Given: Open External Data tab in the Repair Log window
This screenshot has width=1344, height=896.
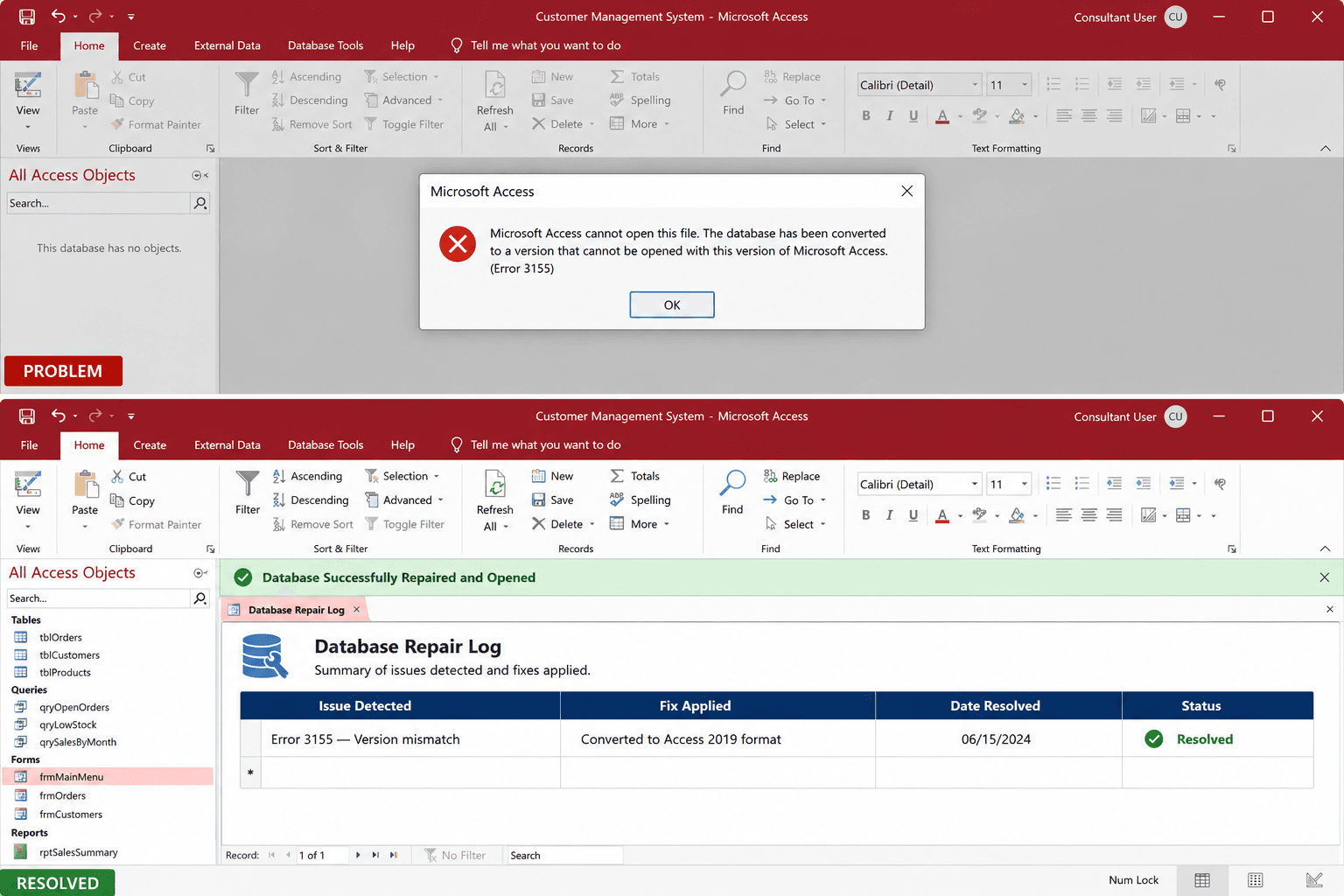Looking at the screenshot, I should pos(227,444).
